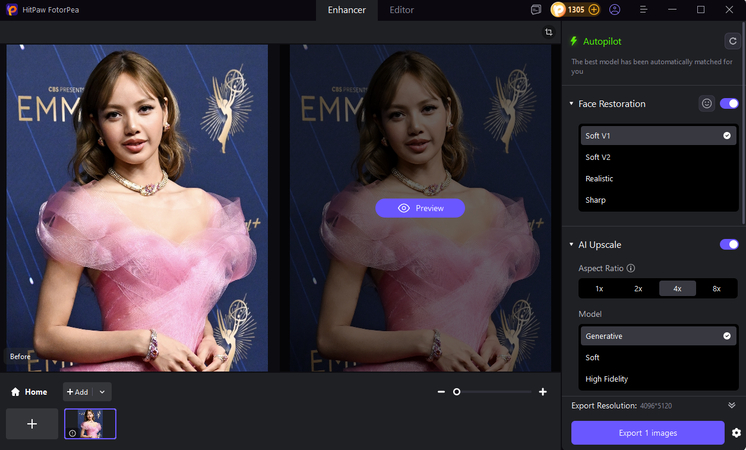Image resolution: width=746 pixels, height=450 pixels.
Task: Select the 8x upscale option
Action: [716, 288]
